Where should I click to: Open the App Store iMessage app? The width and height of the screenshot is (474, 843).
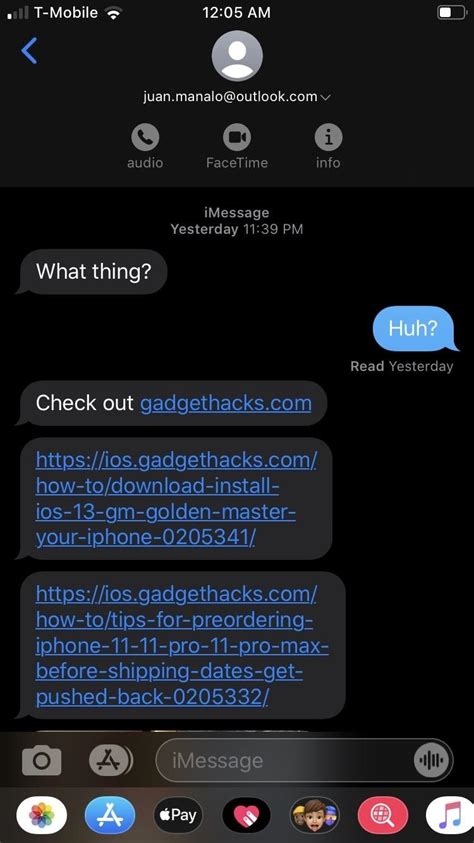click(x=110, y=816)
